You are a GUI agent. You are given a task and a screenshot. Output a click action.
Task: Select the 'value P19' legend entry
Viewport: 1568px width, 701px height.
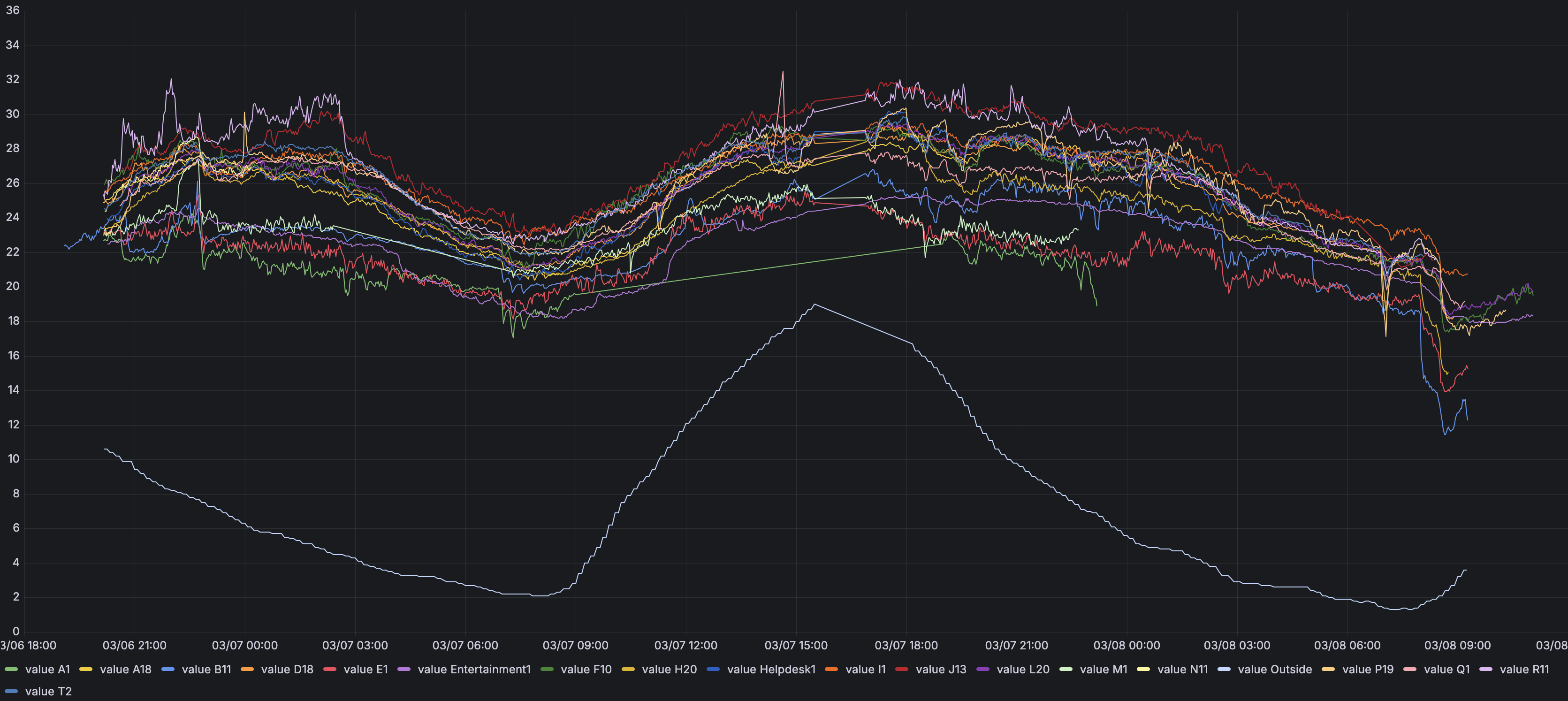(1367, 670)
